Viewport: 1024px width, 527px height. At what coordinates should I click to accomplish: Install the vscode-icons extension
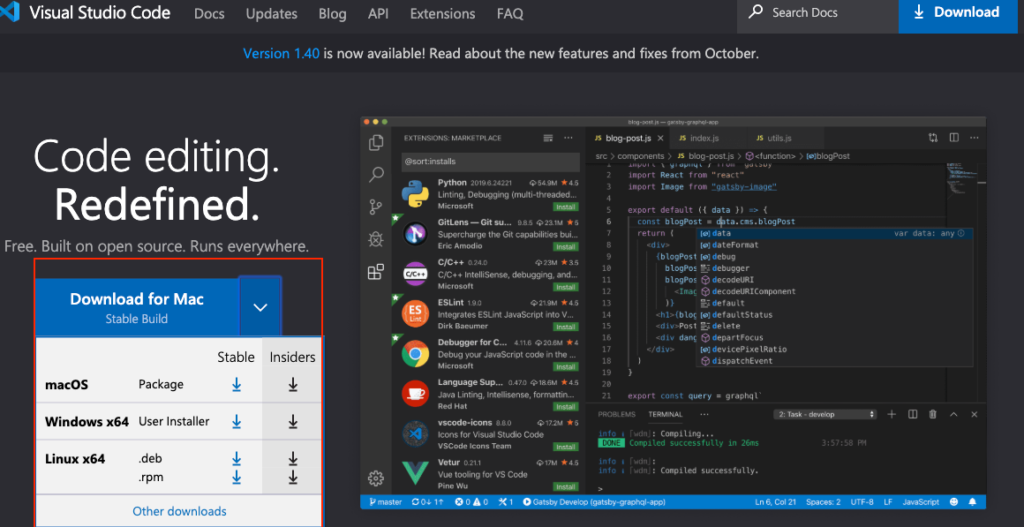tap(565, 447)
